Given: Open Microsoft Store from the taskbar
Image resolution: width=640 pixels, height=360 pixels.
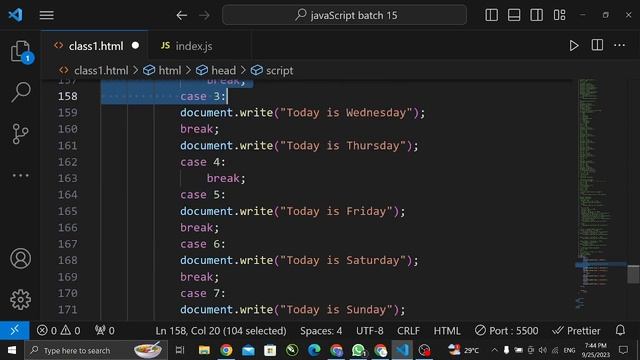Looking at the screenshot, I should (270, 350).
